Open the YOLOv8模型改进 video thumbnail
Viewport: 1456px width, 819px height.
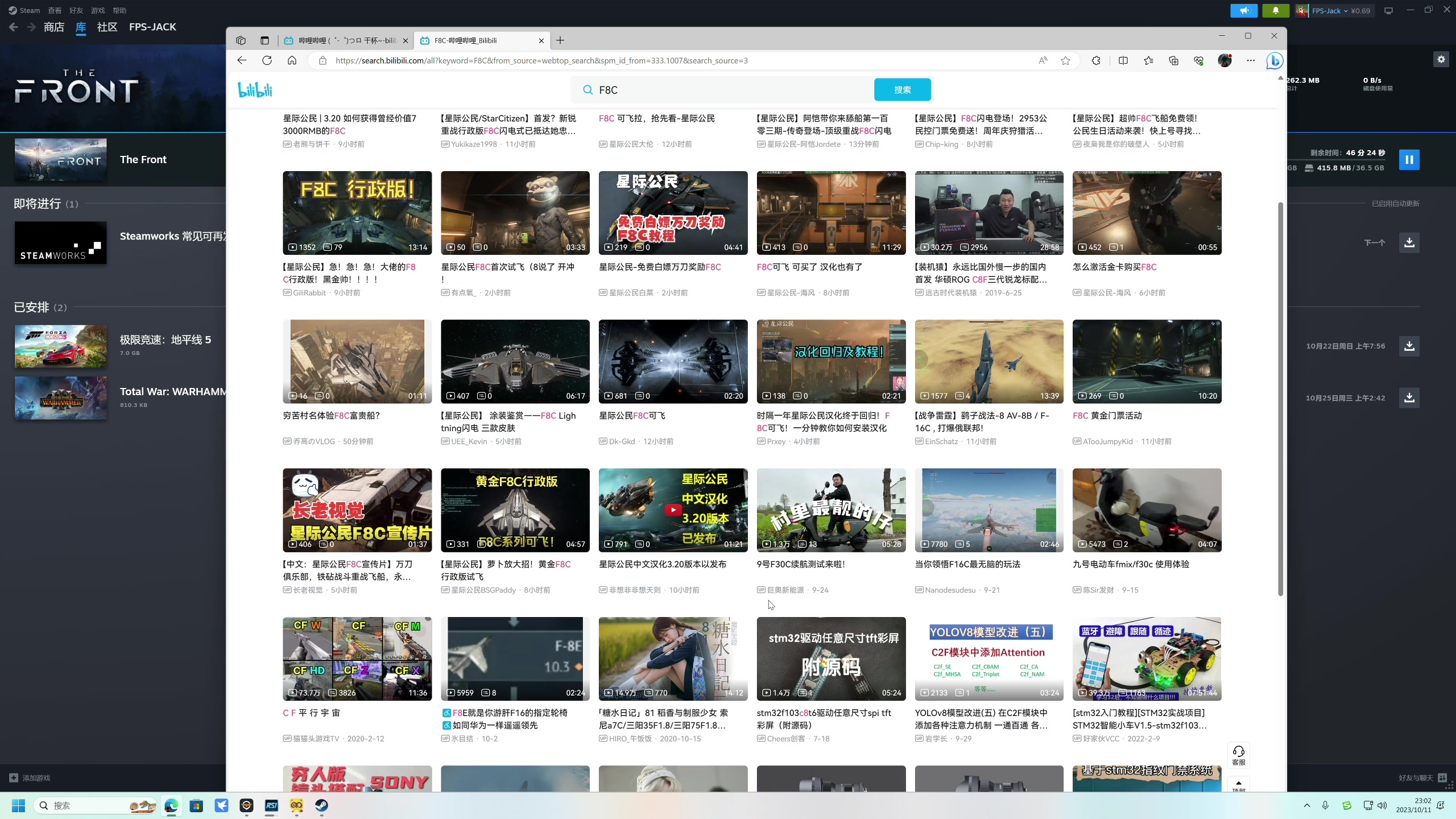(989, 659)
